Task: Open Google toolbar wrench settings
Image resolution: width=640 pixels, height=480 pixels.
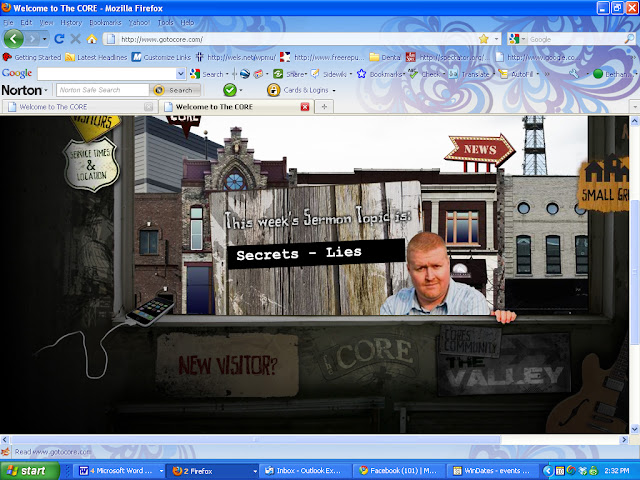Action: click(x=574, y=74)
